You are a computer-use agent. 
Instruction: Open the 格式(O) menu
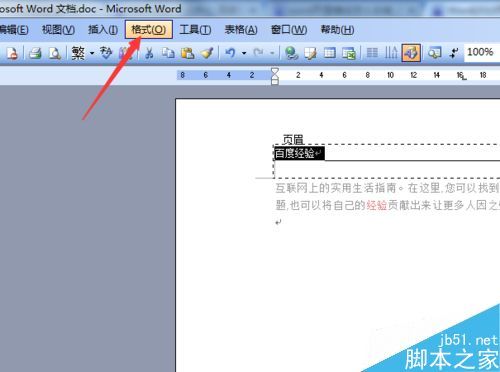click(149, 30)
